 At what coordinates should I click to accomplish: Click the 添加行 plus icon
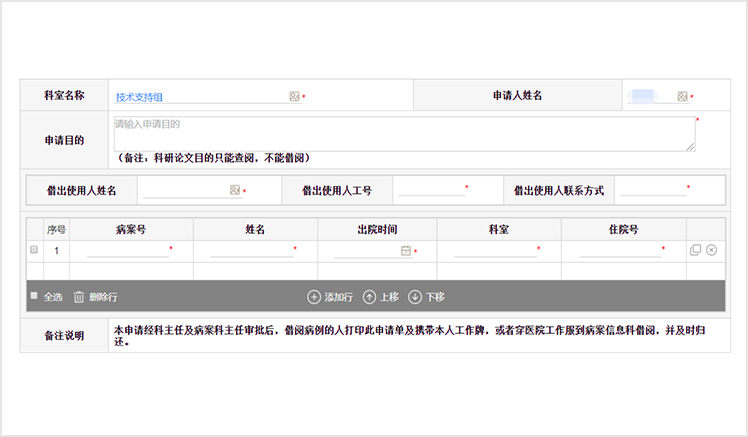314,297
